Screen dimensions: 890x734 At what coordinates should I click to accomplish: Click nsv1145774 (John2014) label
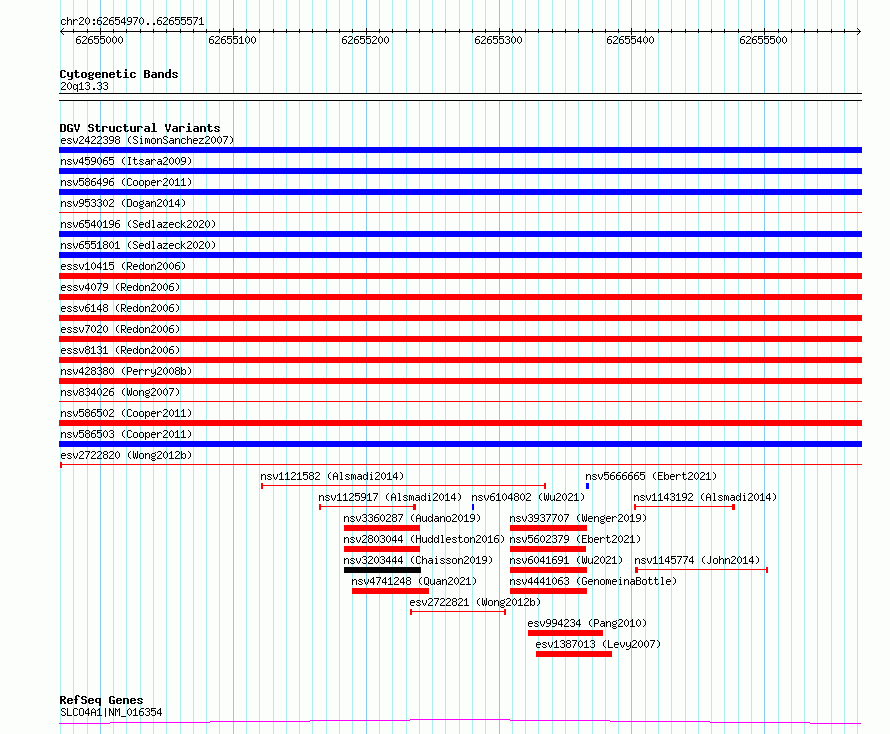click(x=696, y=560)
